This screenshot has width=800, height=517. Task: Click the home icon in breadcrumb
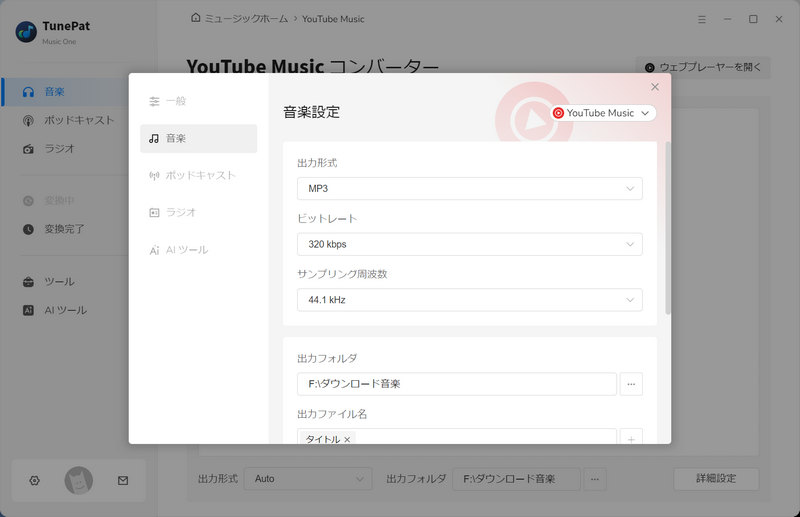click(x=195, y=18)
